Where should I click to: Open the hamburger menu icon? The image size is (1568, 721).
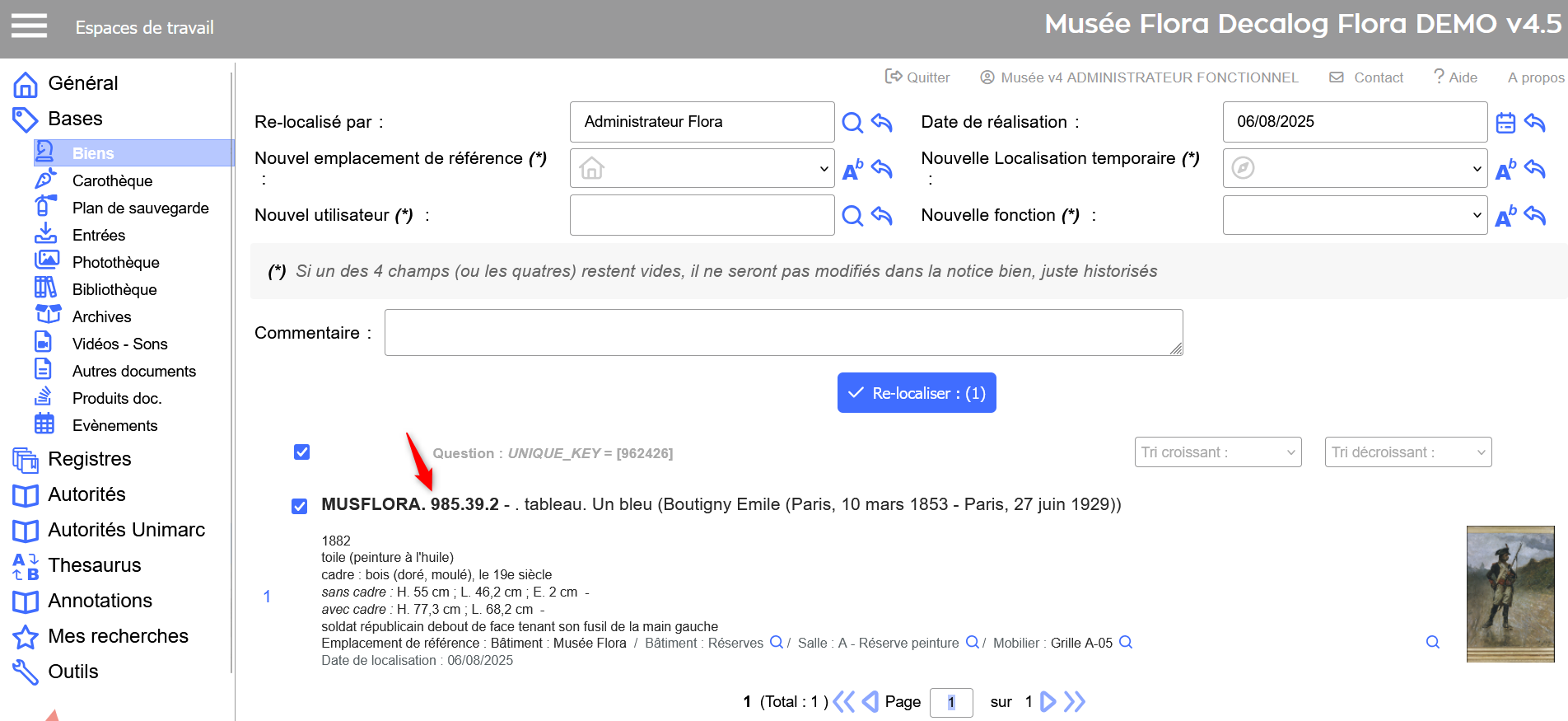point(29,26)
